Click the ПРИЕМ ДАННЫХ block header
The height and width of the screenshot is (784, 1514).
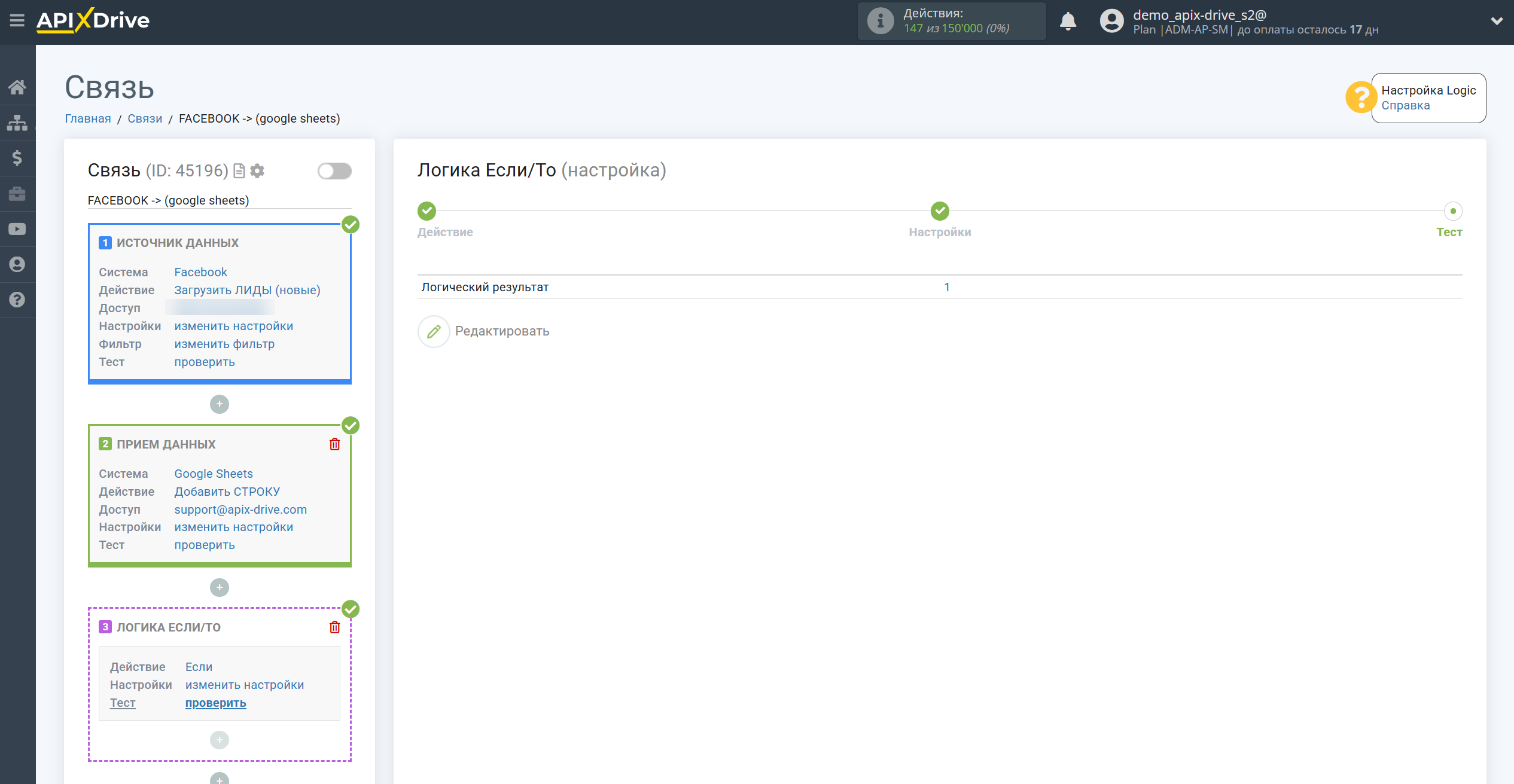tap(166, 444)
